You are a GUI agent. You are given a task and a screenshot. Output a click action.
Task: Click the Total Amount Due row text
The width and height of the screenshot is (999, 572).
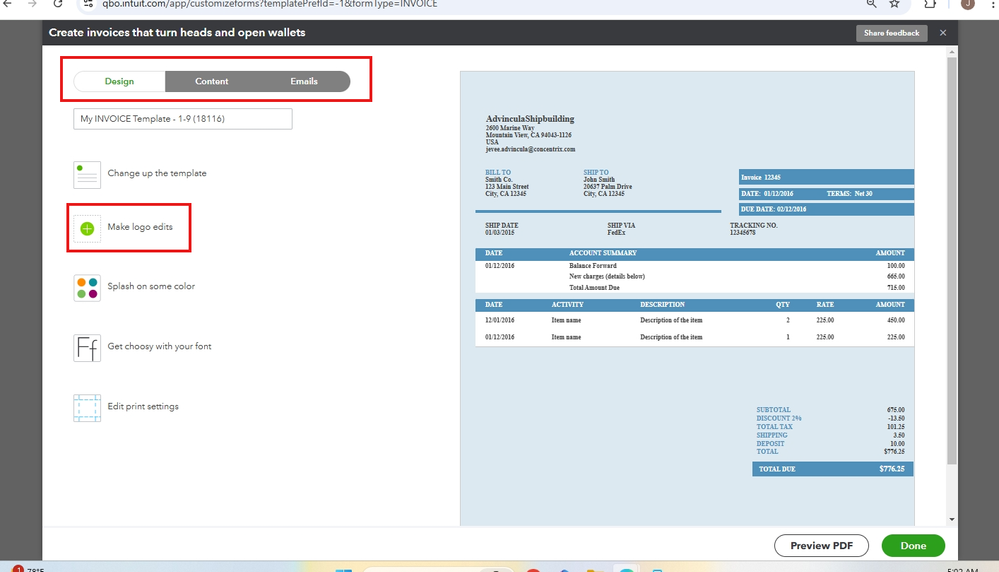tap(594, 288)
